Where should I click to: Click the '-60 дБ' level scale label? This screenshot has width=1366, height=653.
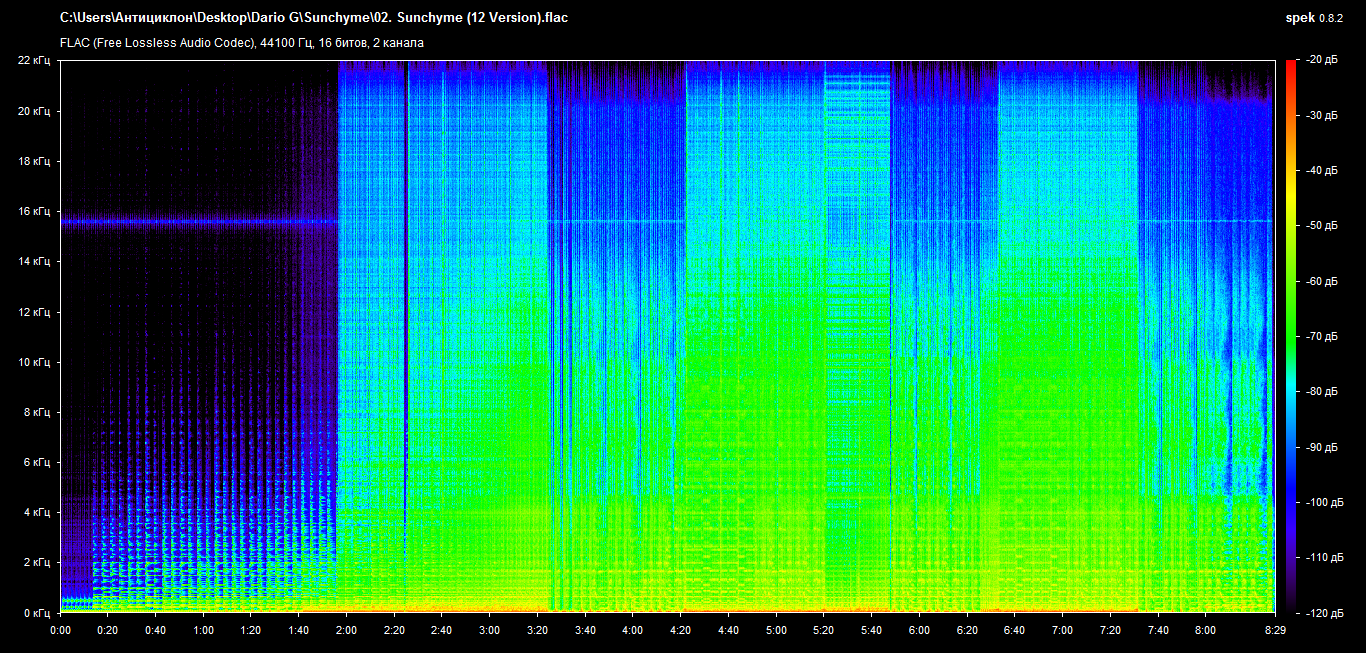pyautogui.click(x=1320, y=281)
